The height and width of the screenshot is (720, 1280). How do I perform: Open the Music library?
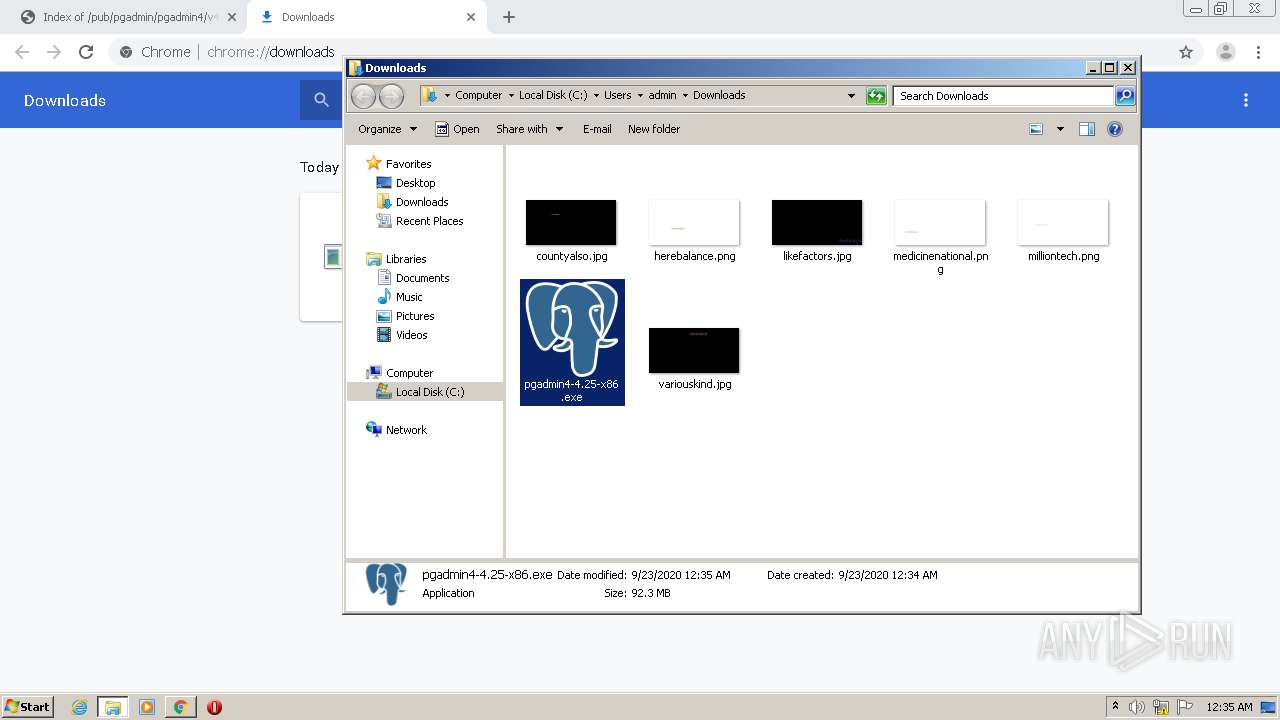(x=408, y=297)
